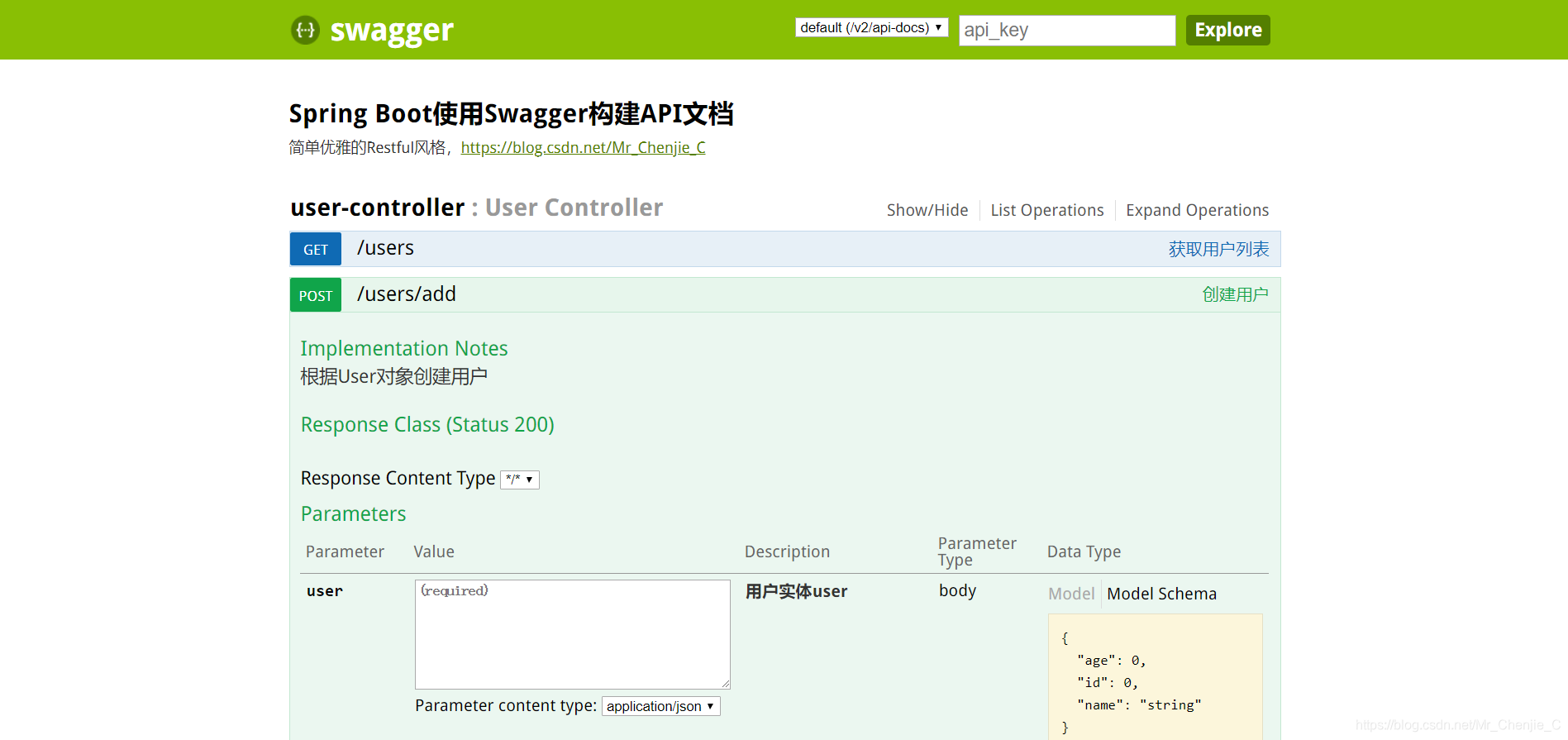Click the 根据User对象创建用户 notes text
This screenshot has height=740, width=1568.
(393, 377)
